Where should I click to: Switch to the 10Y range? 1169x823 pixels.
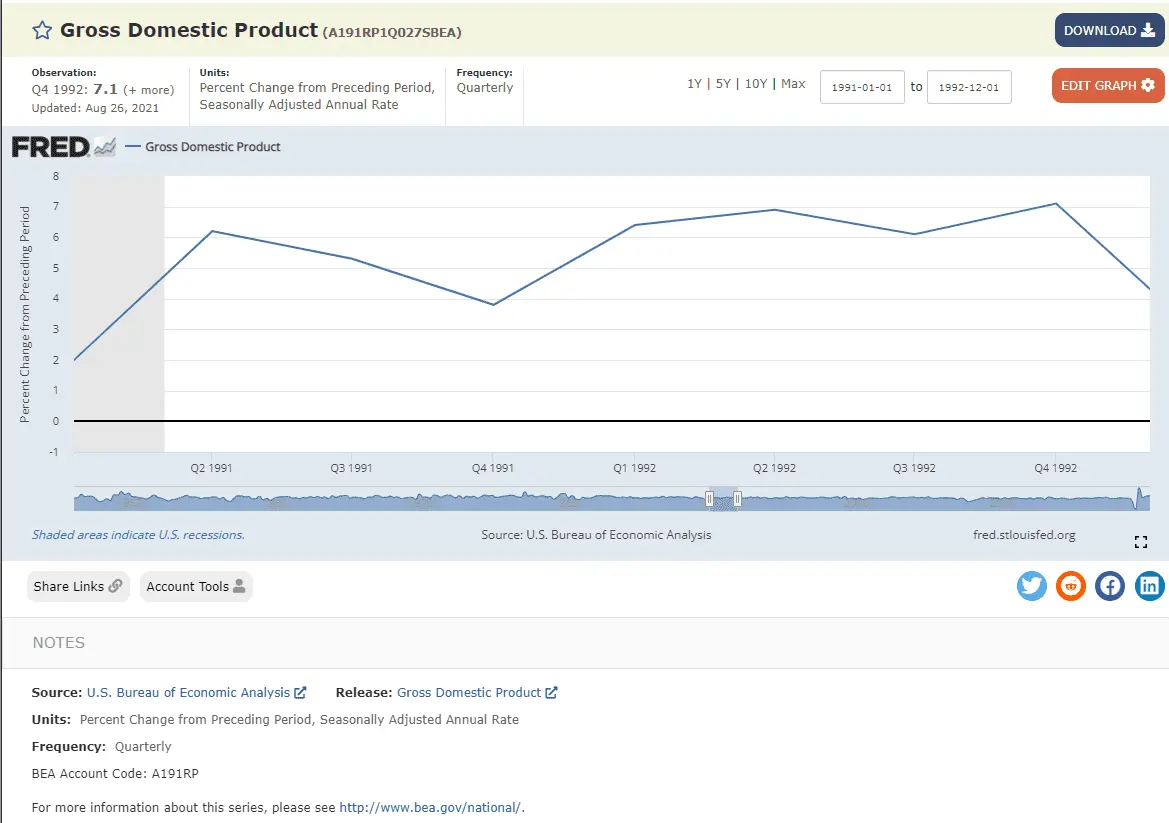[756, 84]
